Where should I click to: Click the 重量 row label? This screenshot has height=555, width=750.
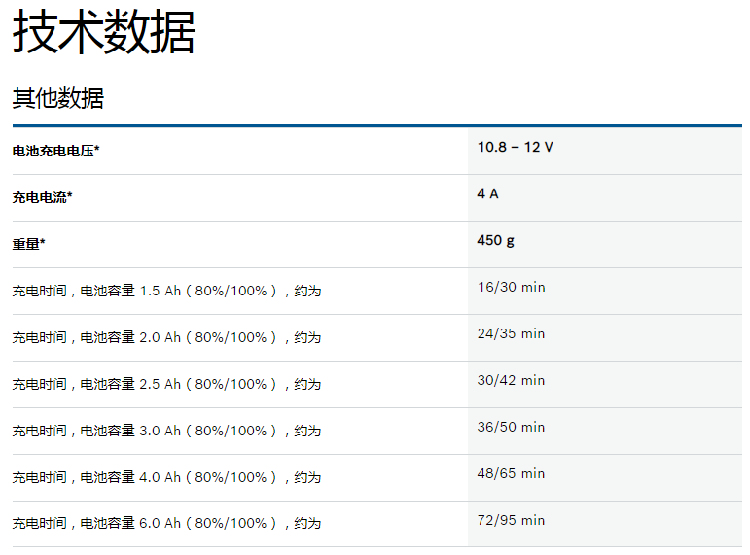29,244
